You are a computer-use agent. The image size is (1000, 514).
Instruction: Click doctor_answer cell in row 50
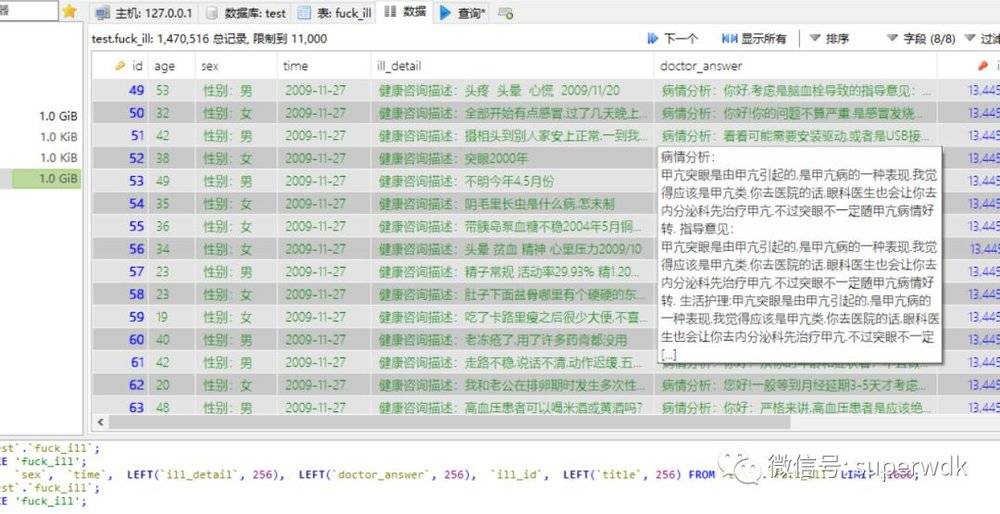[795, 113]
